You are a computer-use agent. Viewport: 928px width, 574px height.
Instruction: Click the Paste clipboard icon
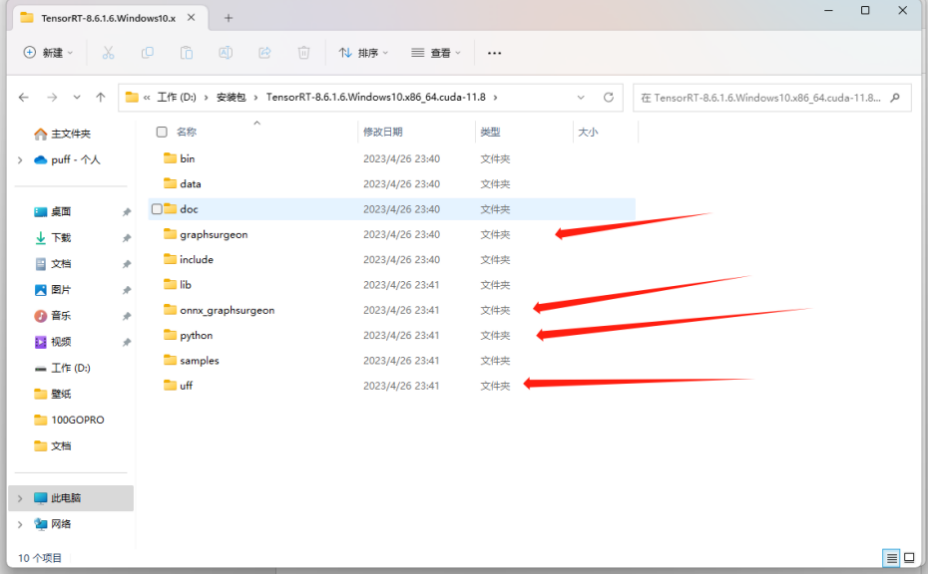[186, 53]
